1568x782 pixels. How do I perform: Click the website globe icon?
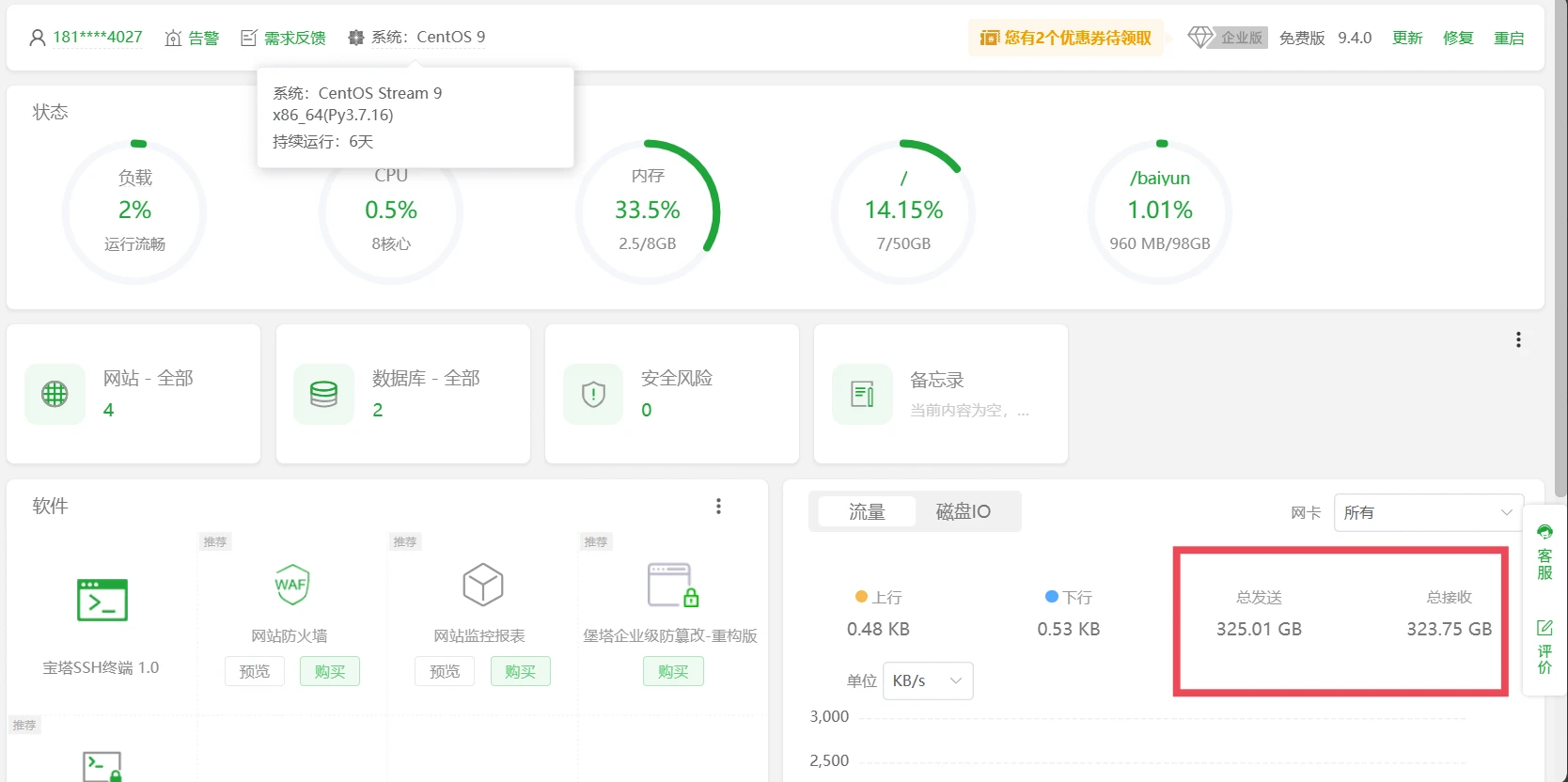click(x=55, y=394)
